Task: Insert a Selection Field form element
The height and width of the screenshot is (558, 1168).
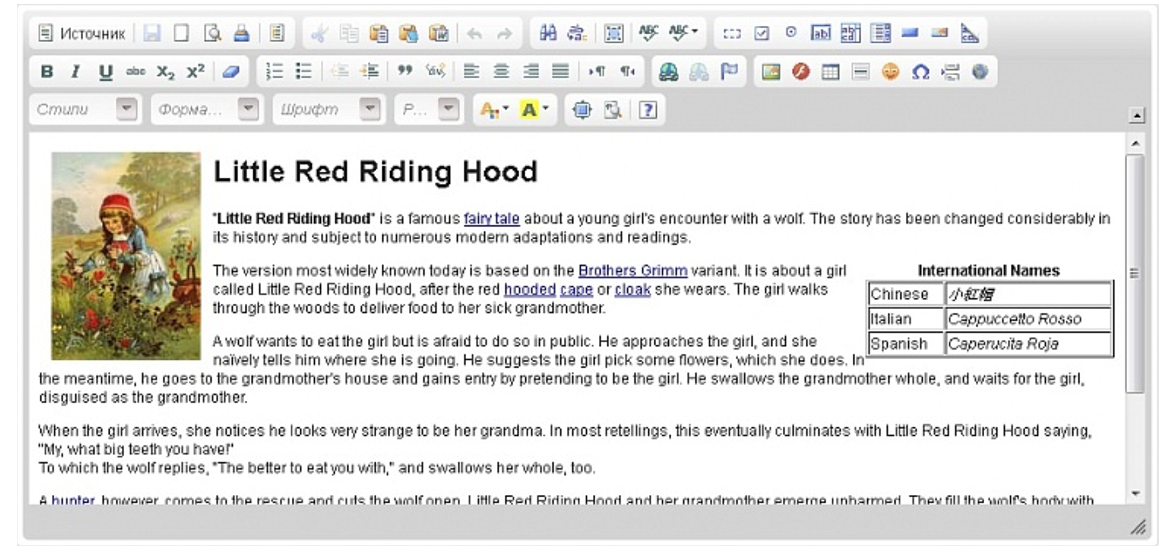Action: point(880,33)
